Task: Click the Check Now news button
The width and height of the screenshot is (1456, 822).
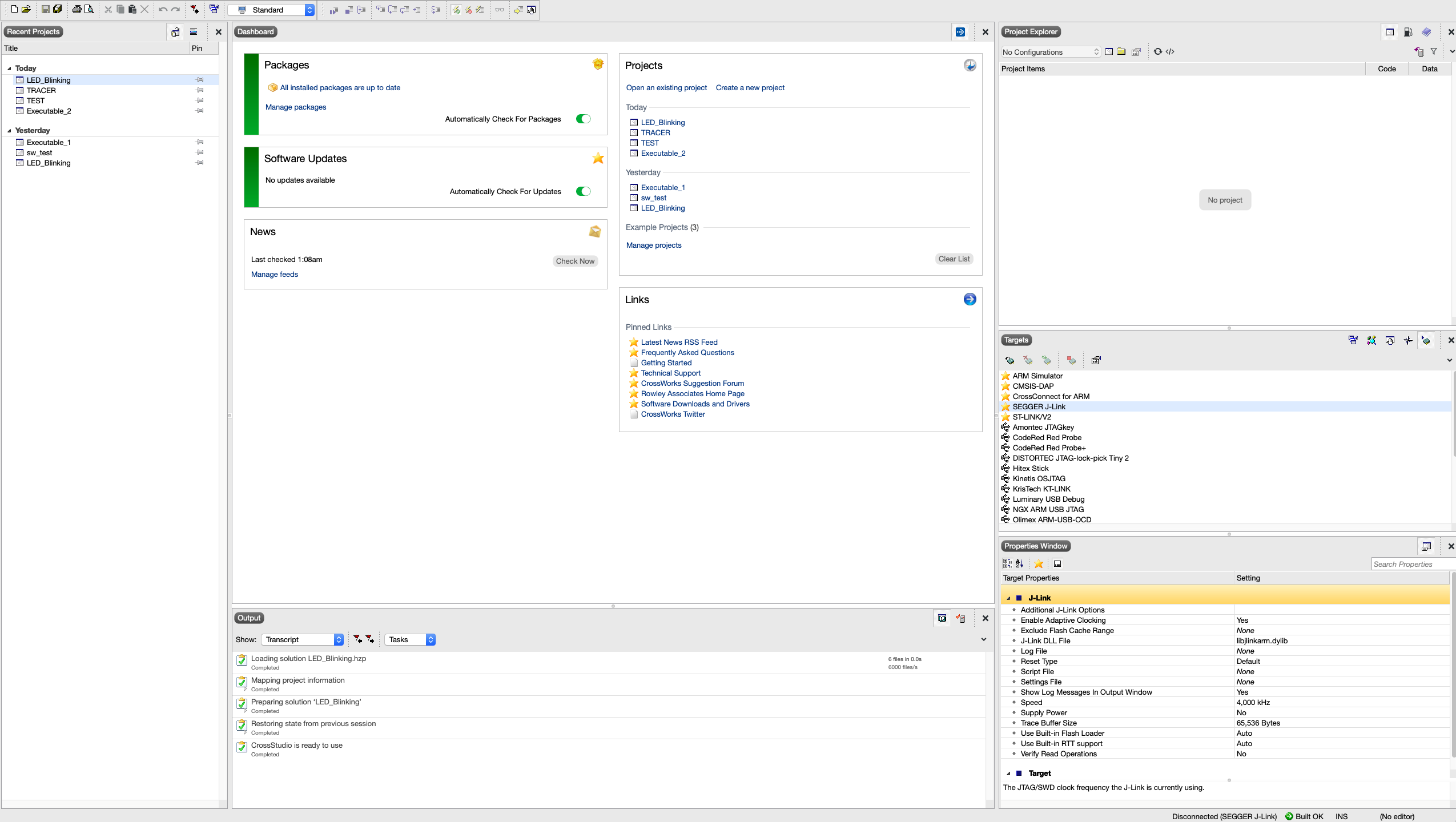Action: pyautogui.click(x=575, y=261)
